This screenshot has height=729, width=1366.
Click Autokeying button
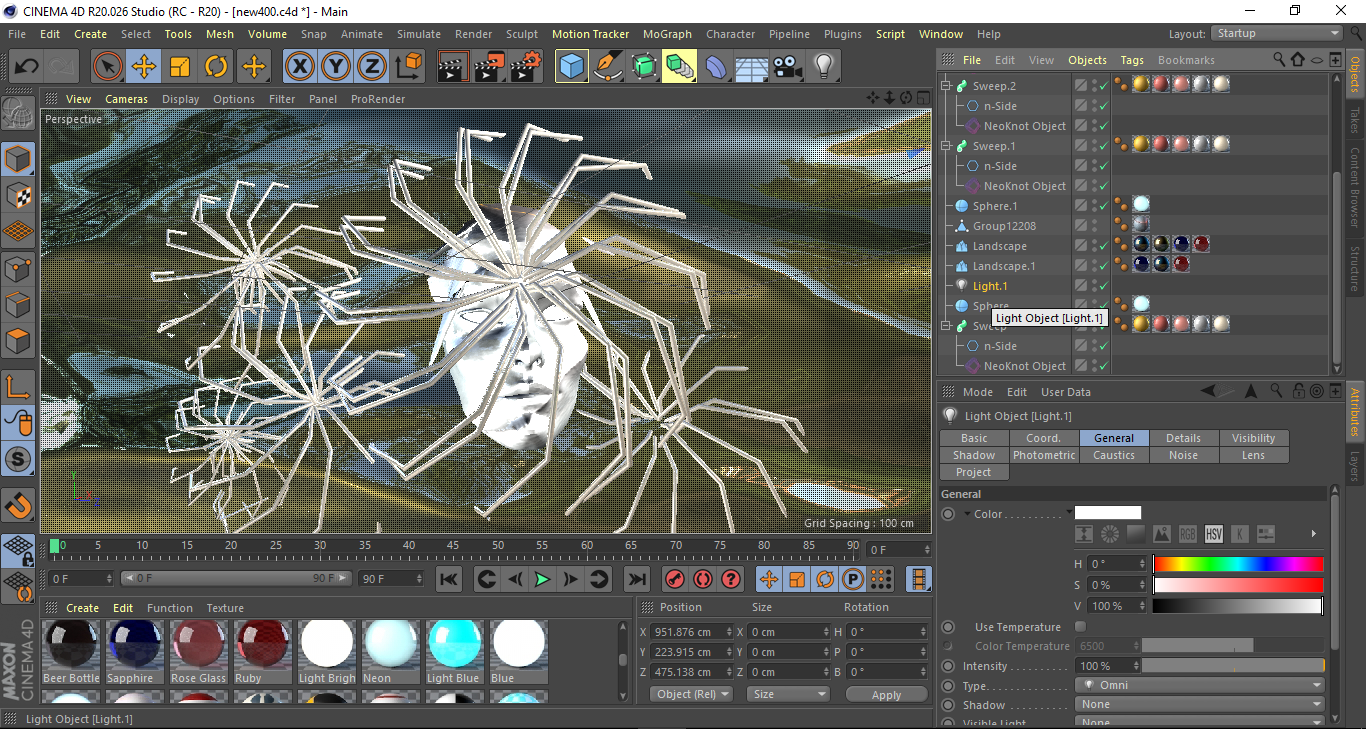point(703,579)
